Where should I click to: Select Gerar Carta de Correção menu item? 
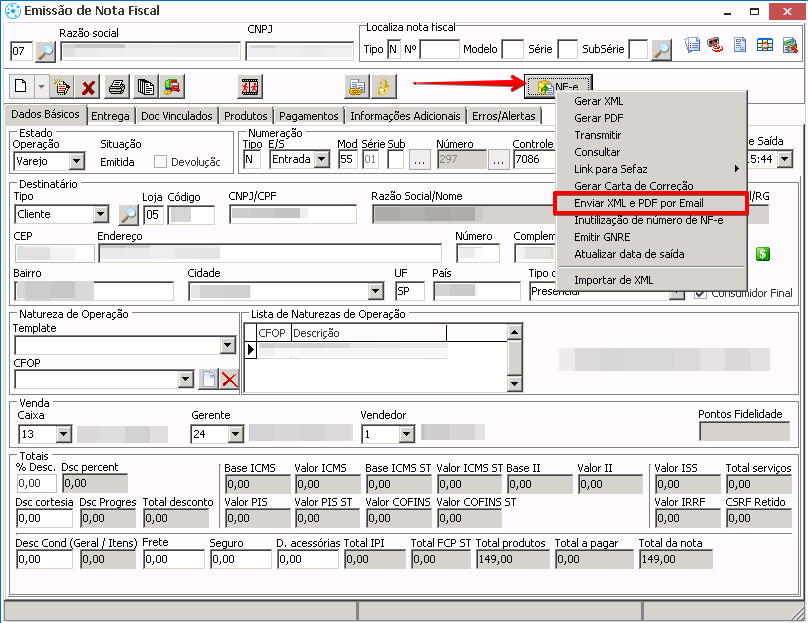652,186
